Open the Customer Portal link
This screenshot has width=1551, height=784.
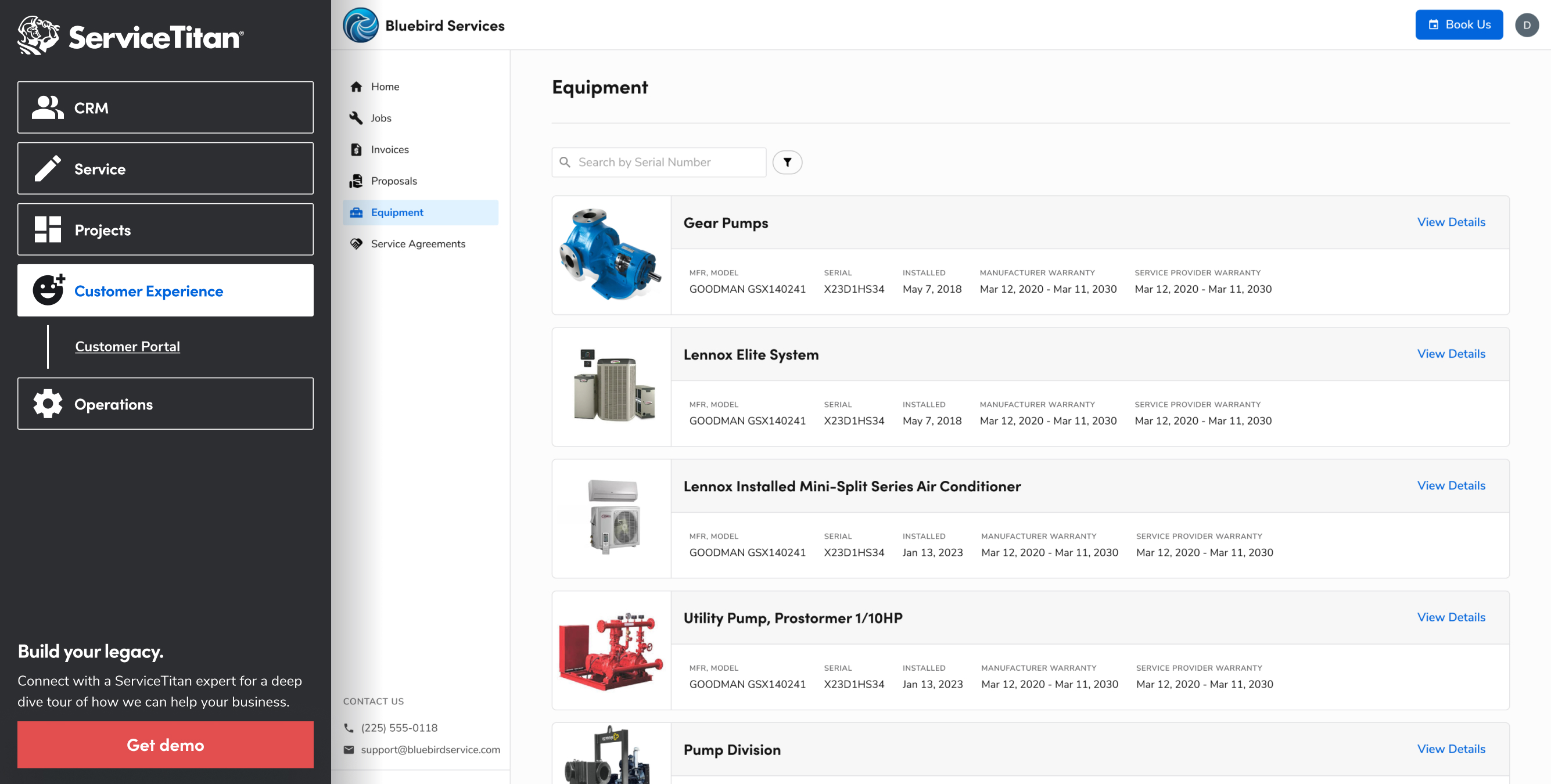(x=128, y=347)
